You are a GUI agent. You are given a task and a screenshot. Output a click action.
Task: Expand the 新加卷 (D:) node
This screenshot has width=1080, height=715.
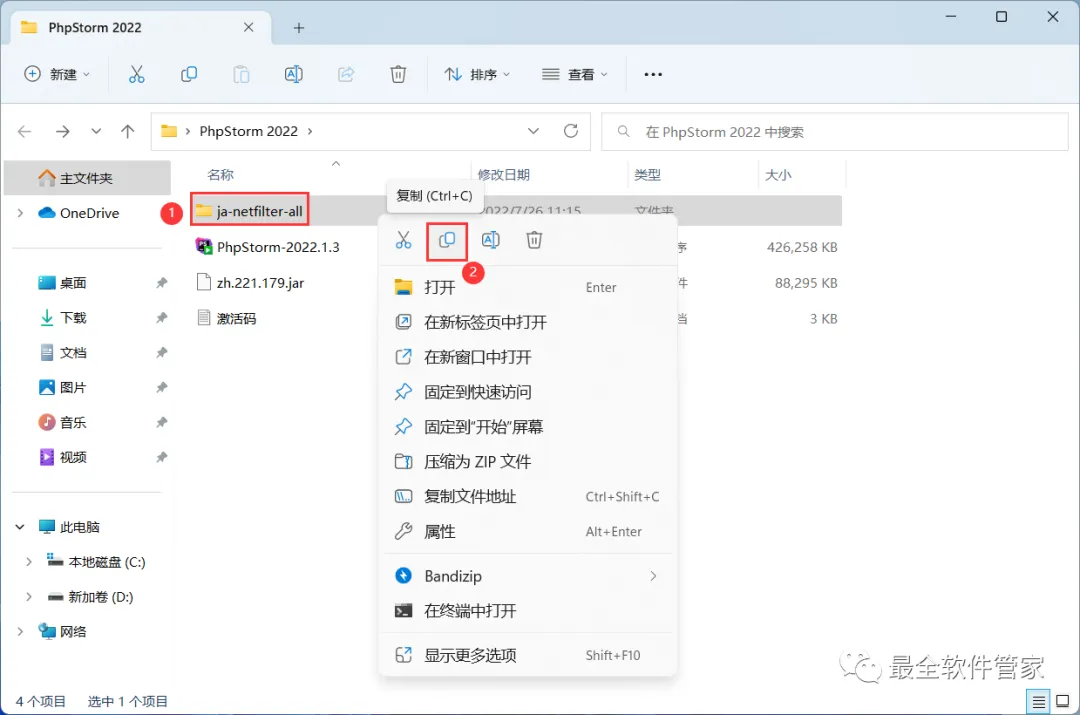[28, 597]
